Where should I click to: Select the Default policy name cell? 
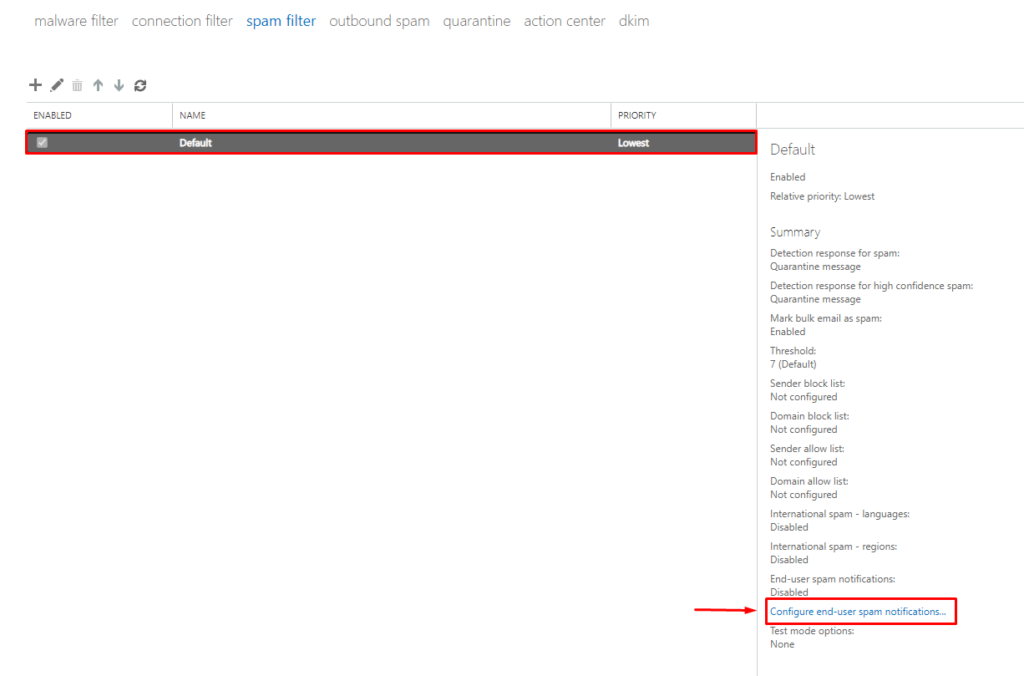point(195,143)
